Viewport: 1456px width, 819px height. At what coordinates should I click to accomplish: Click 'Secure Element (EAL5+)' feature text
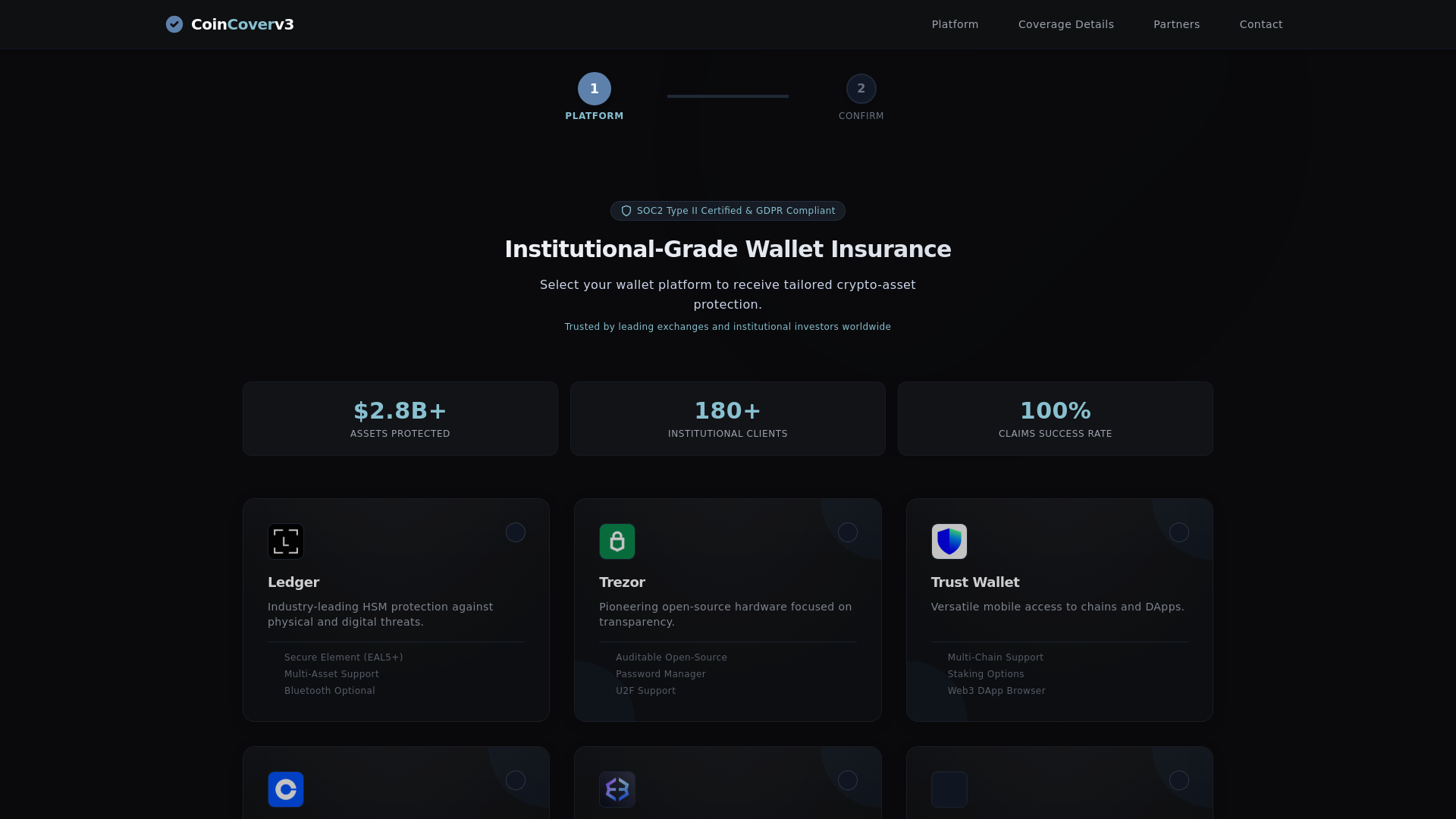(344, 657)
